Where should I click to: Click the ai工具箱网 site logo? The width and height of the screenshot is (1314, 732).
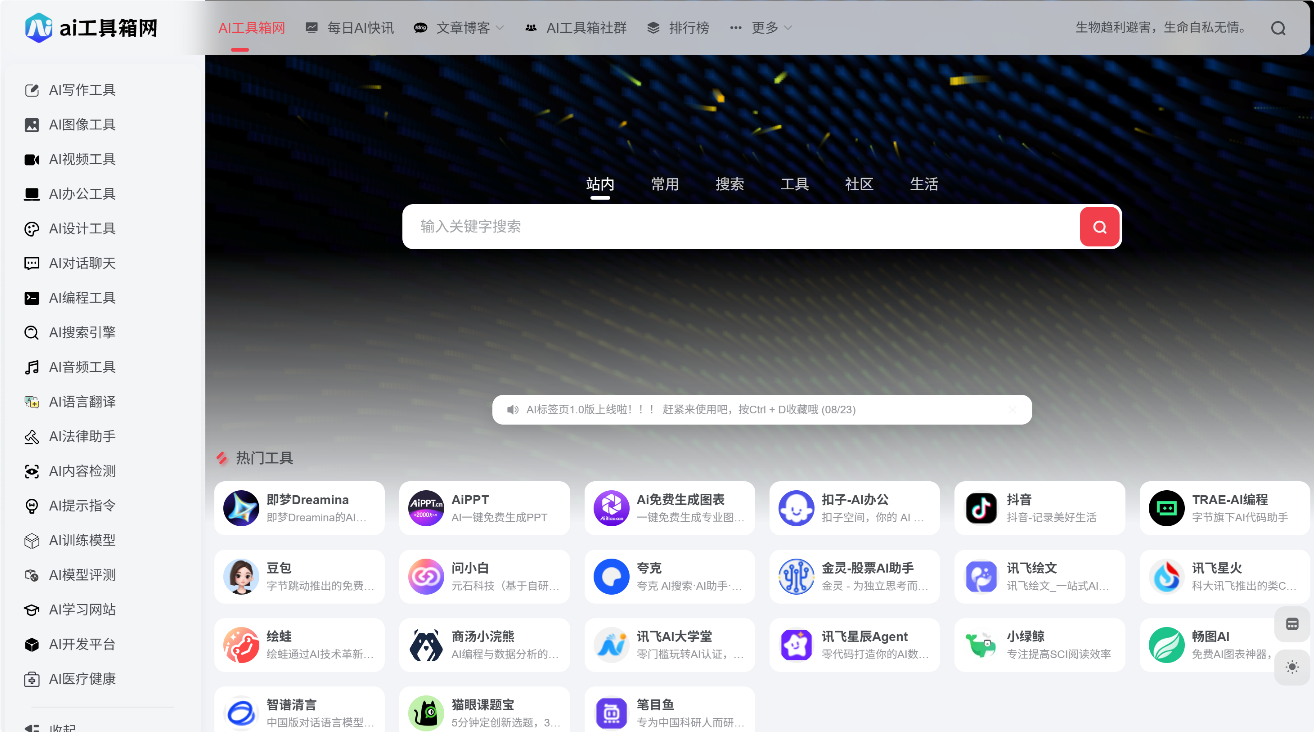(x=92, y=28)
